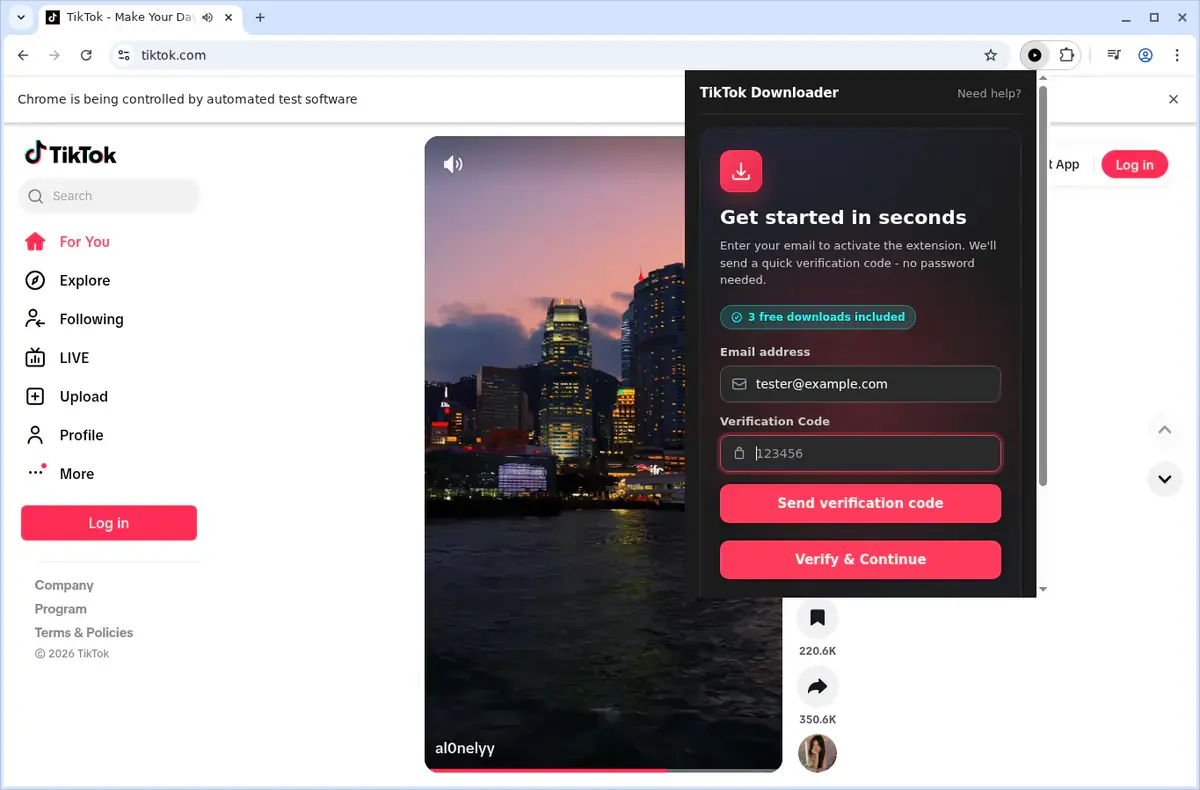
Task: Dismiss the automated test software notice
Action: tap(1174, 99)
